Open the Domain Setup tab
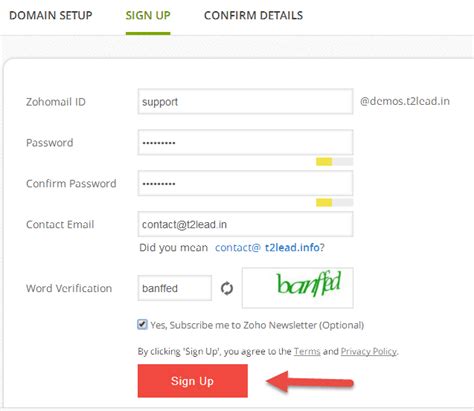The image size is (474, 411). pyautogui.click(x=51, y=15)
